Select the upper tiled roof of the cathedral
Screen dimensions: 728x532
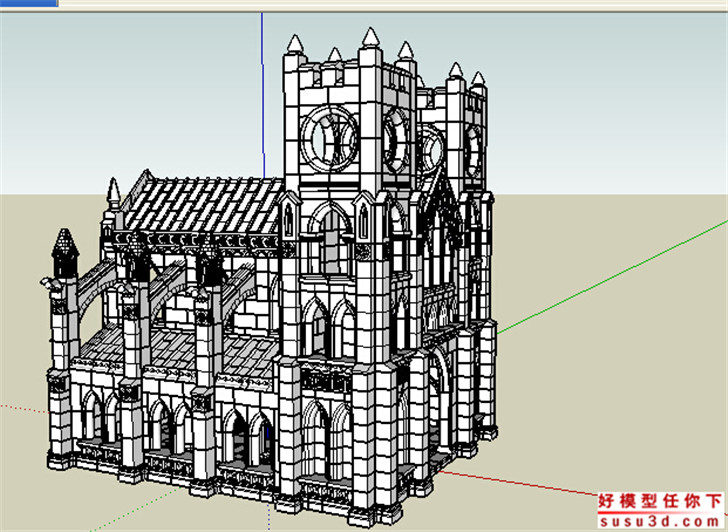tap(204, 205)
